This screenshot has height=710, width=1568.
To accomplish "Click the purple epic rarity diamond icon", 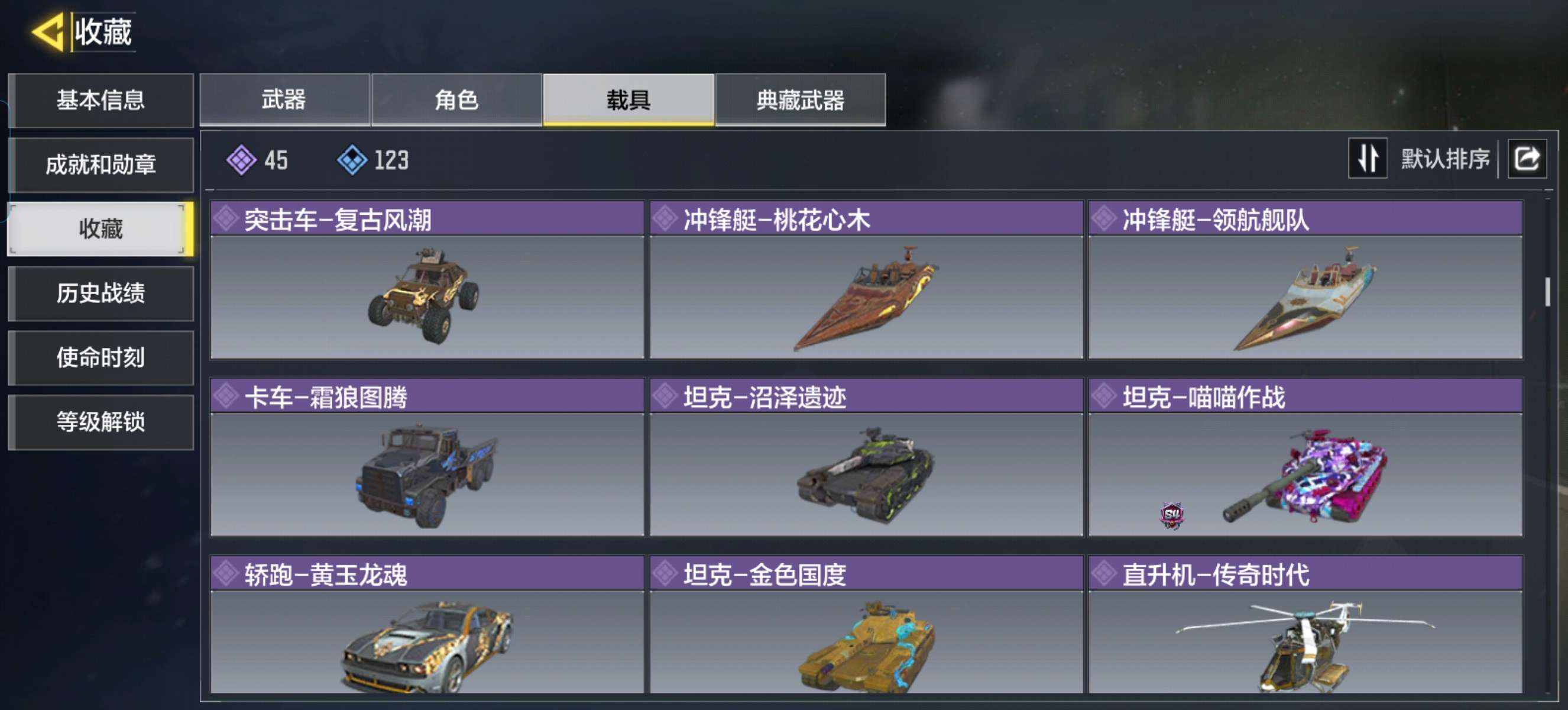I will (x=242, y=160).
